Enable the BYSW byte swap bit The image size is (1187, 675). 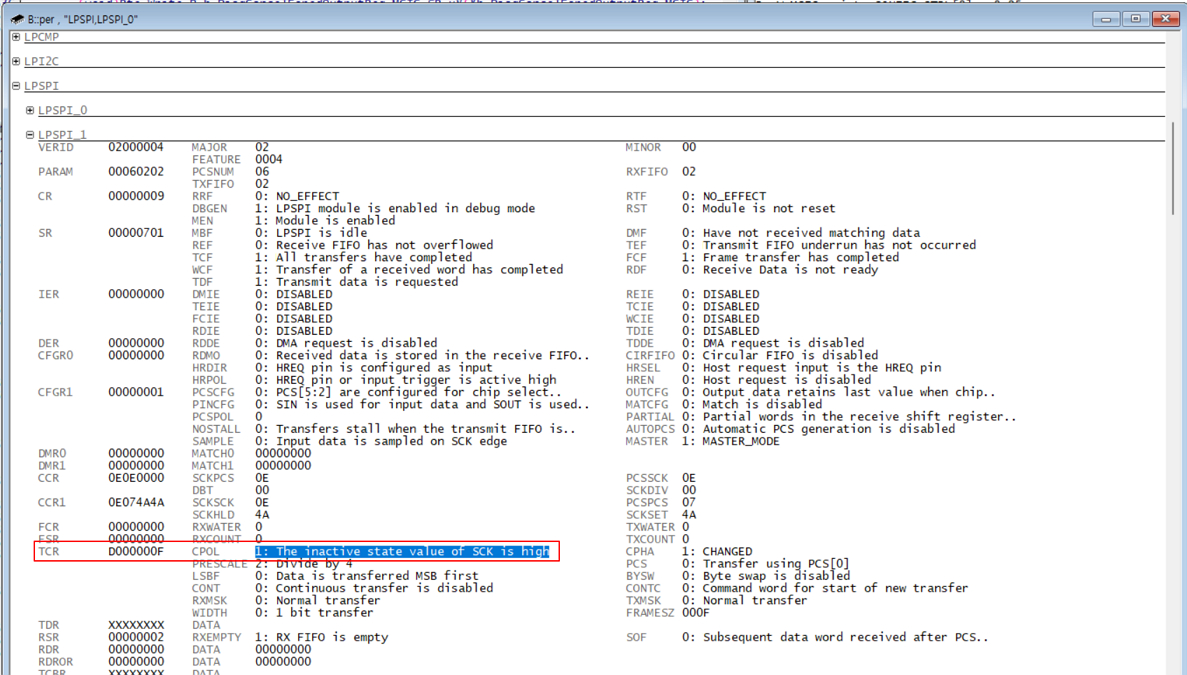(x=745, y=575)
